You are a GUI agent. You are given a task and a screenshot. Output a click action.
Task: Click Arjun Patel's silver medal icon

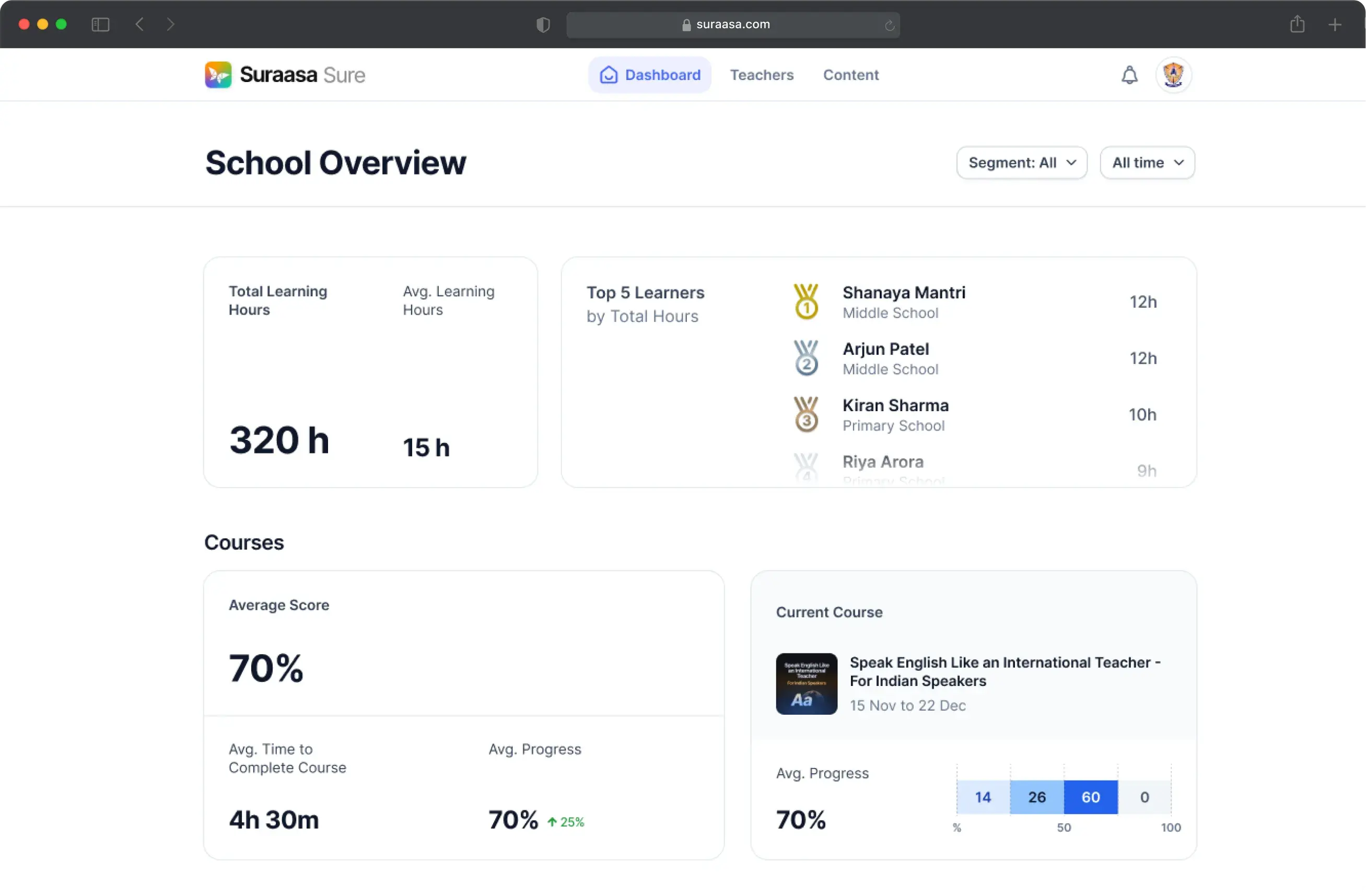pyautogui.click(x=806, y=357)
